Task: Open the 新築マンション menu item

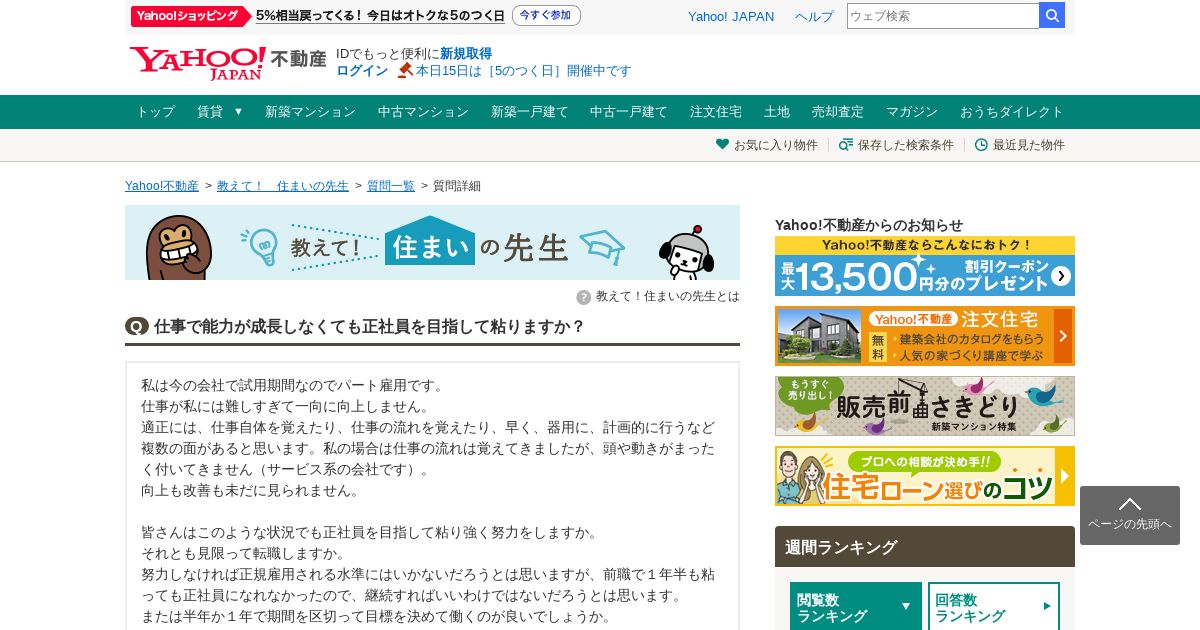Action: (x=310, y=112)
